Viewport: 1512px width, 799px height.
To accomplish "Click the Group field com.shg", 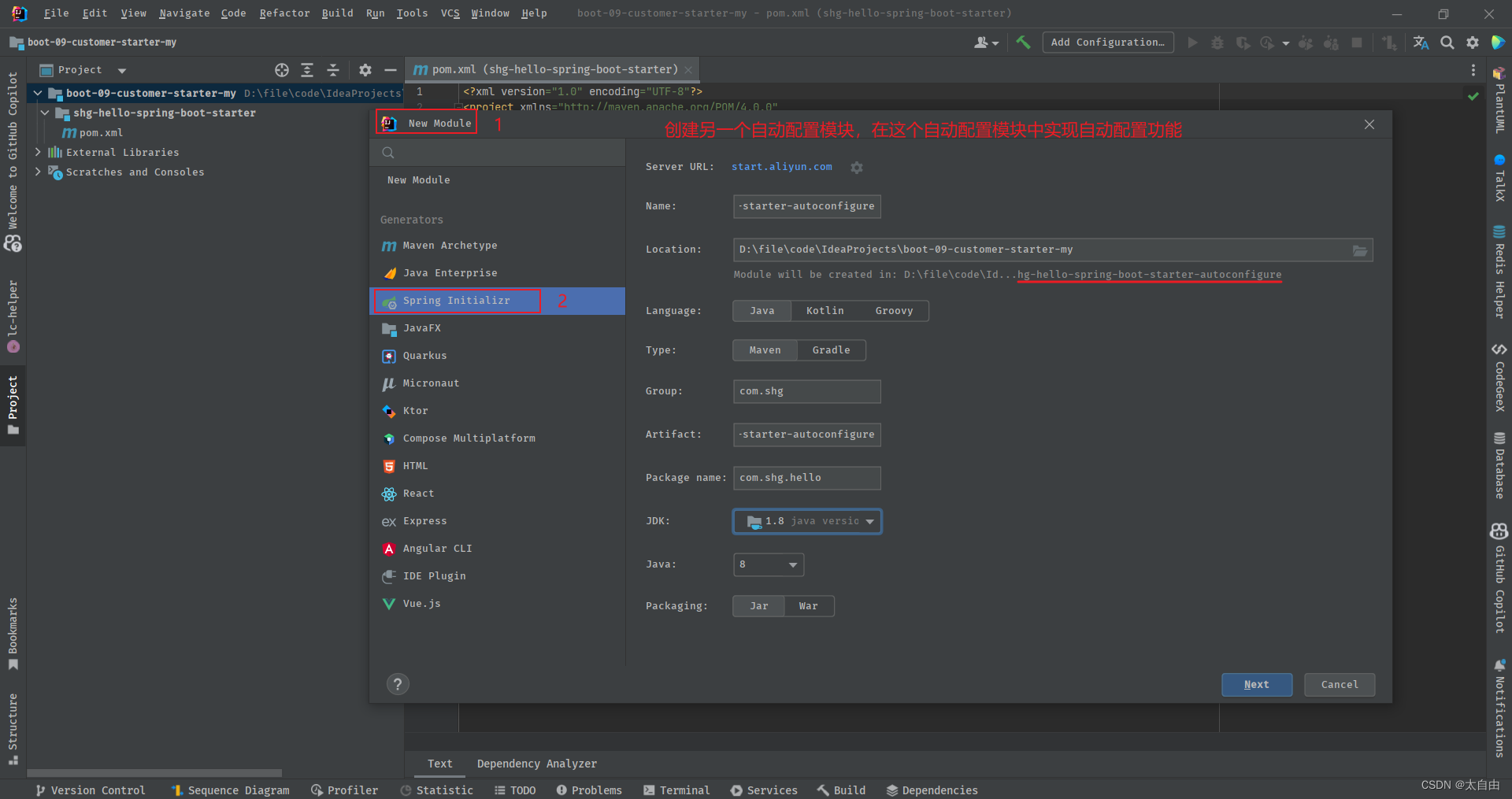I will pos(806,392).
